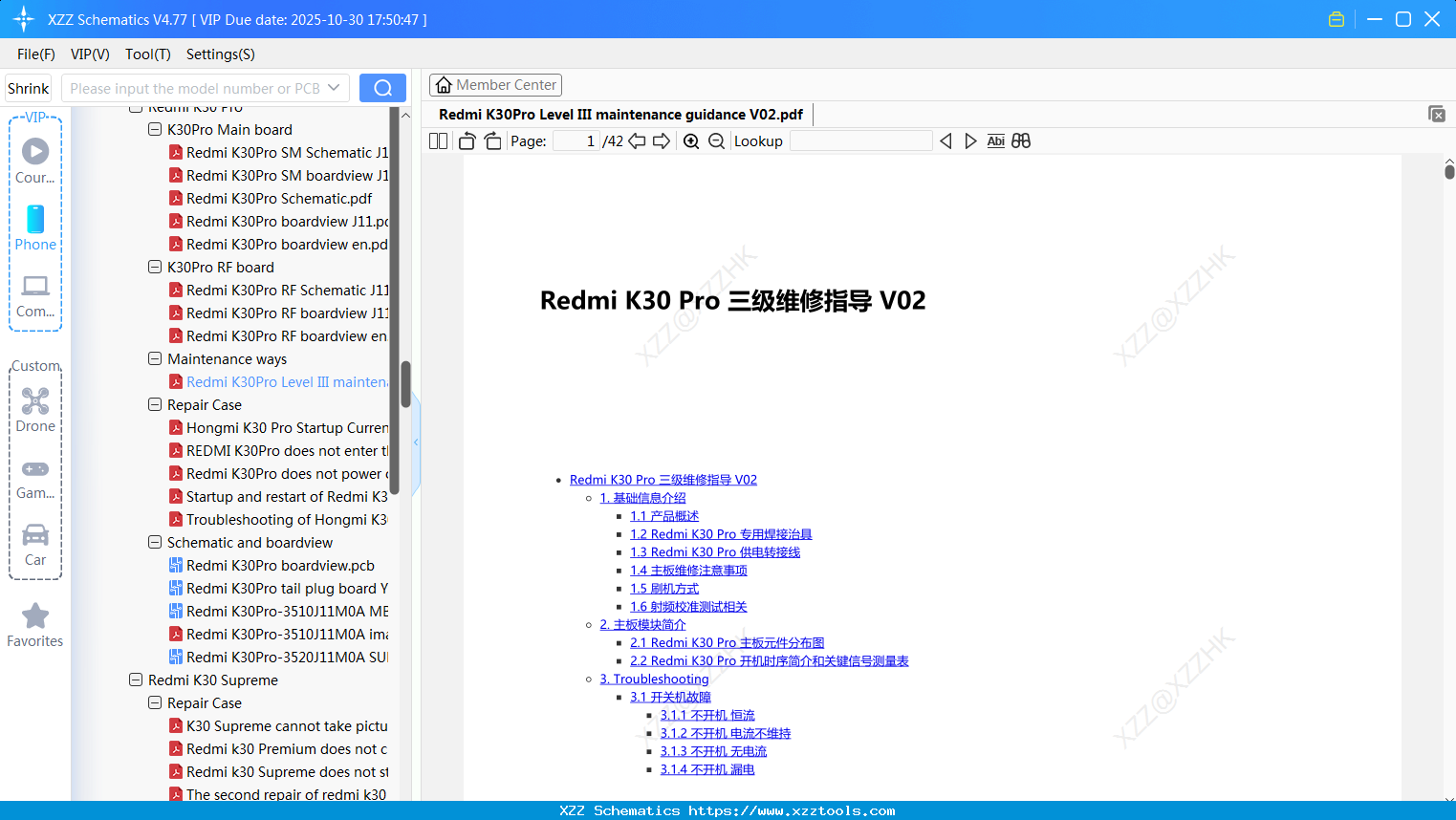Rotate the PDF page clockwise
1456x820 pixels.
(492, 140)
